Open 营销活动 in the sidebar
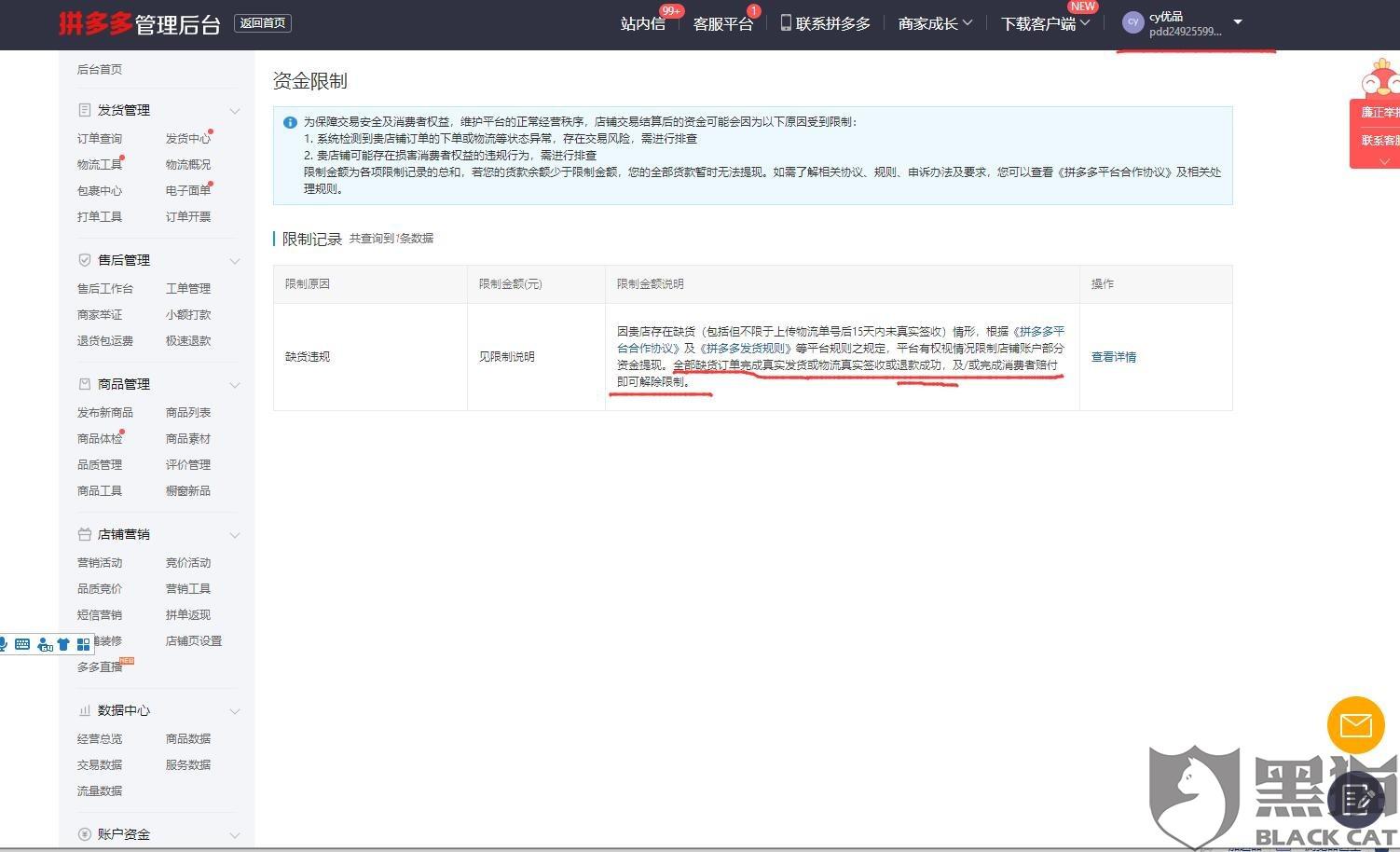Screen dimensions: 1400x852 [x=100, y=562]
